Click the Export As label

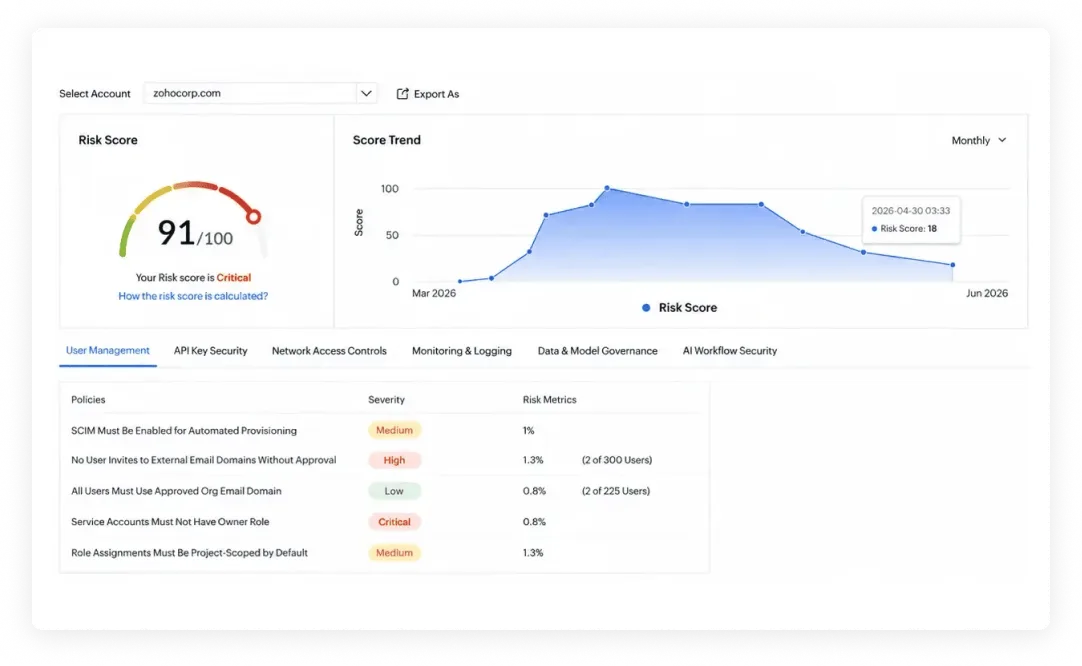click(436, 94)
